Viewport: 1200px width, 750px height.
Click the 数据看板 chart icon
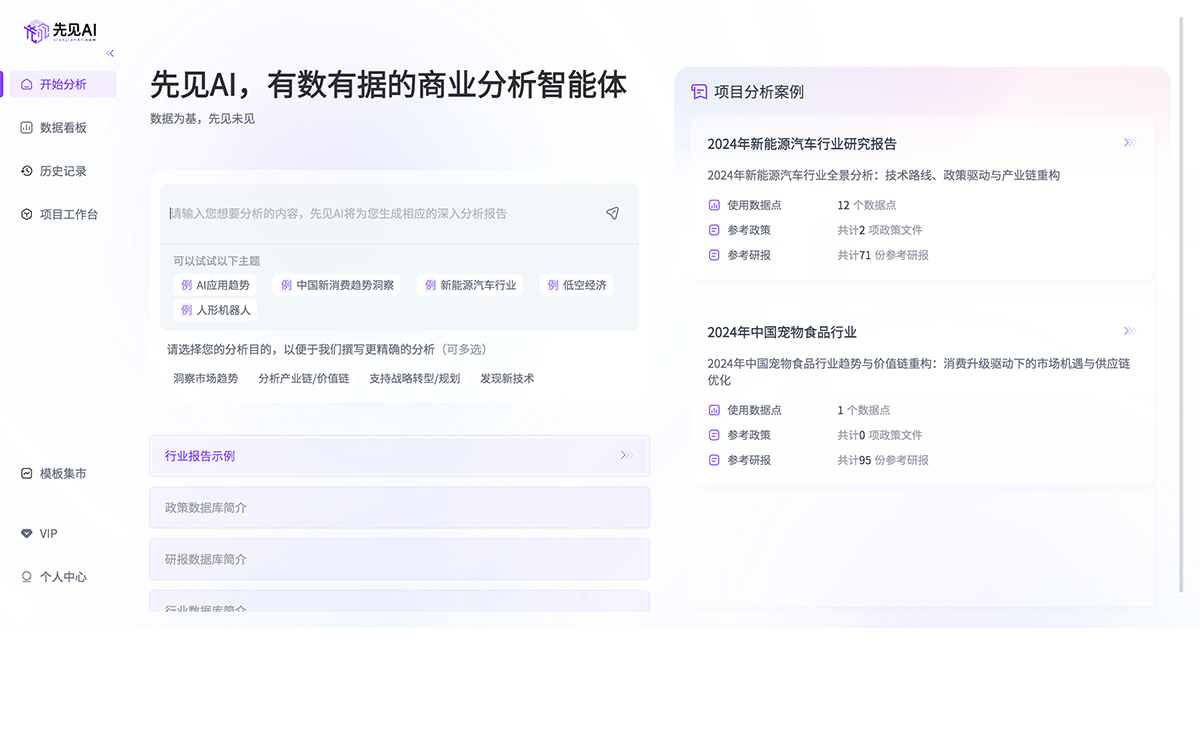tap(27, 128)
